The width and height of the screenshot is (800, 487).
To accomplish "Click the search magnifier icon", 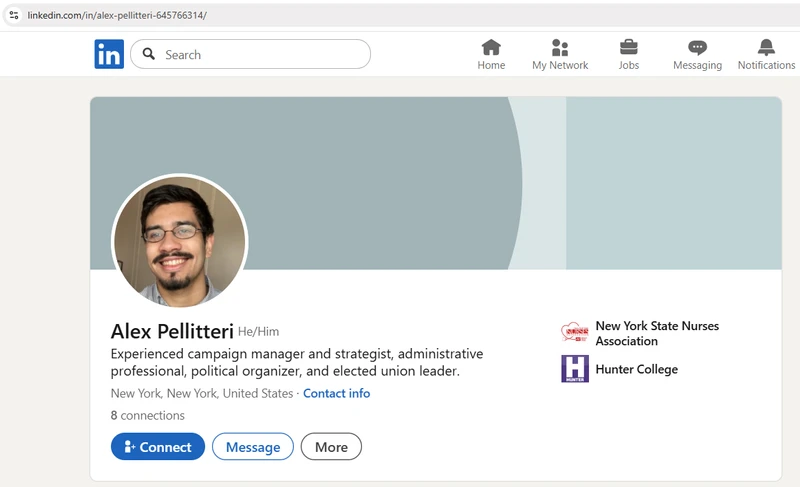I will point(149,54).
